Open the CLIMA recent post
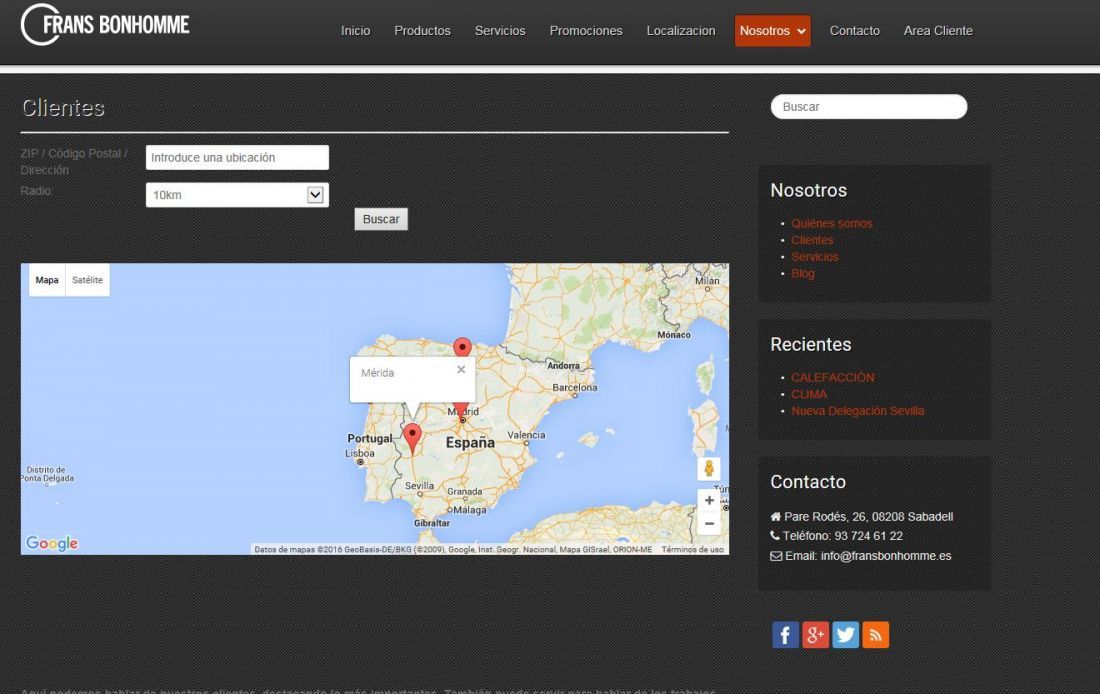The width and height of the screenshot is (1100, 694). click(x=809, y=394)
